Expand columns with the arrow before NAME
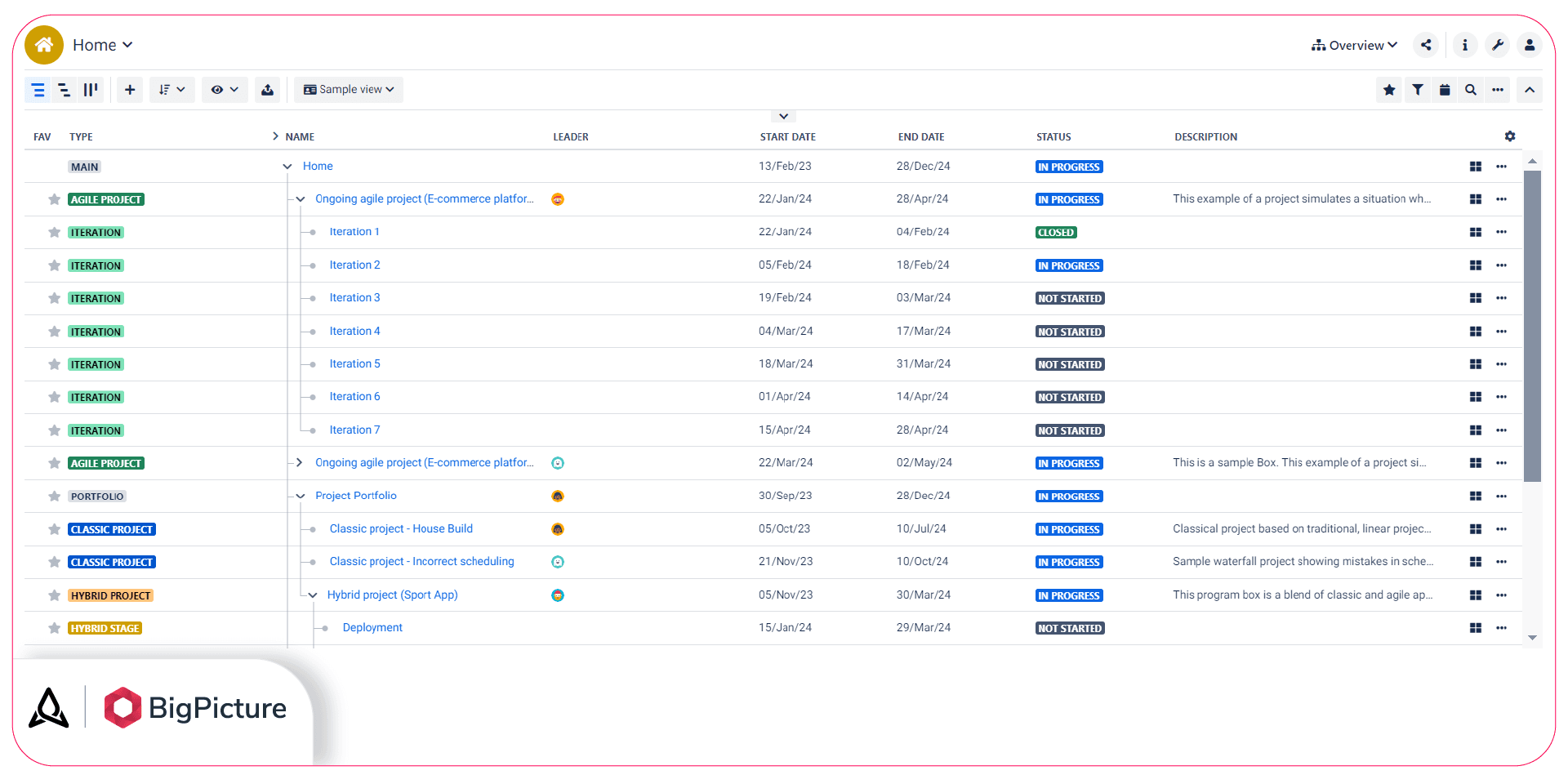The width and height of the screenshot is (1568, 784). (275, 136)
